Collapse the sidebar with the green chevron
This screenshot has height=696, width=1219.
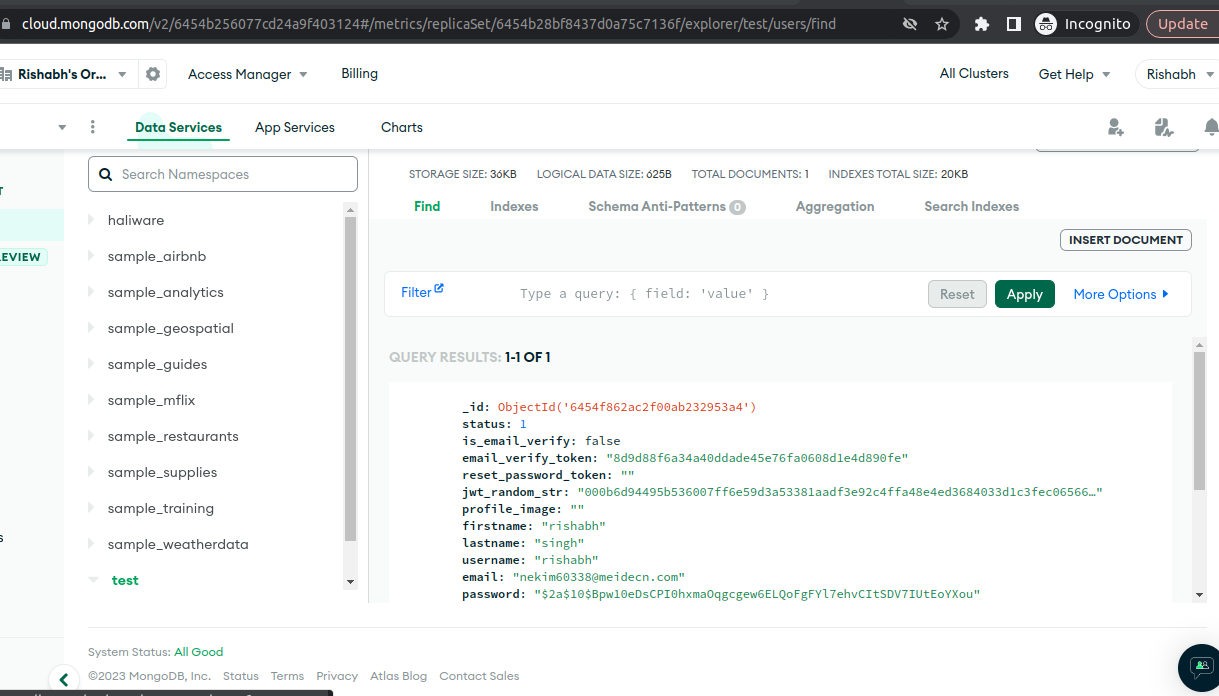click(x=63, y=680)
